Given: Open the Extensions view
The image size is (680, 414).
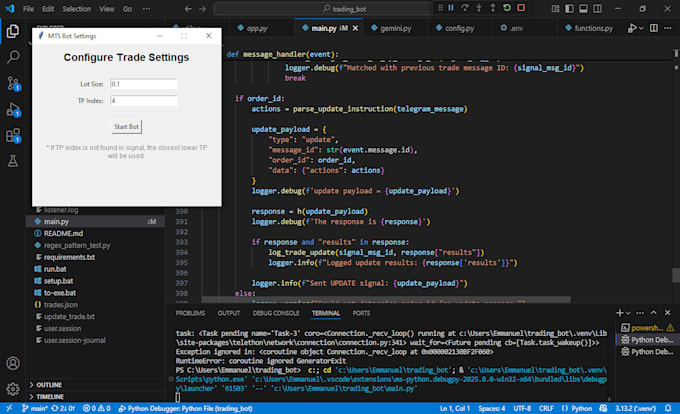Looking at the screenshot, I should [x=13, y=136].
